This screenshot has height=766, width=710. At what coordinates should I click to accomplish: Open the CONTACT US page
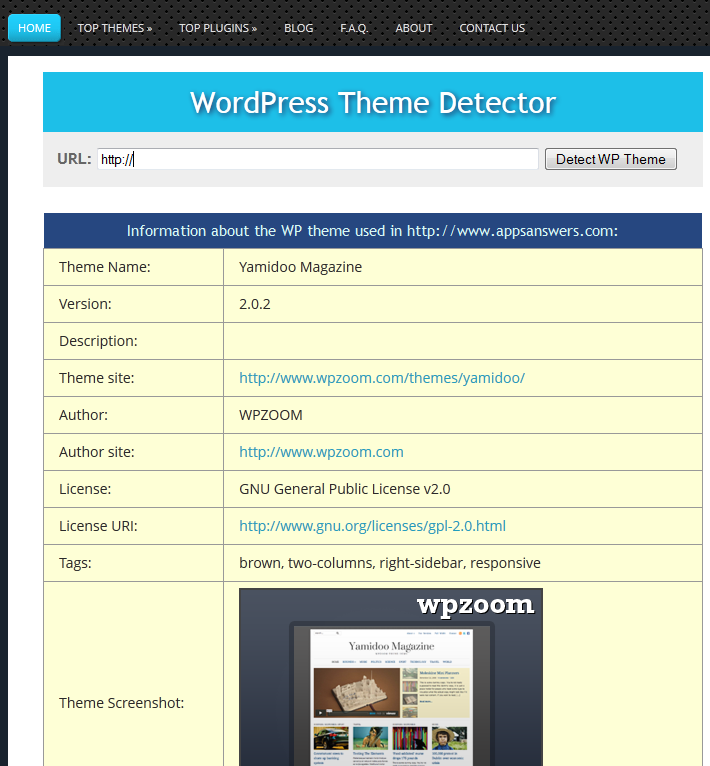click(492, 28)
